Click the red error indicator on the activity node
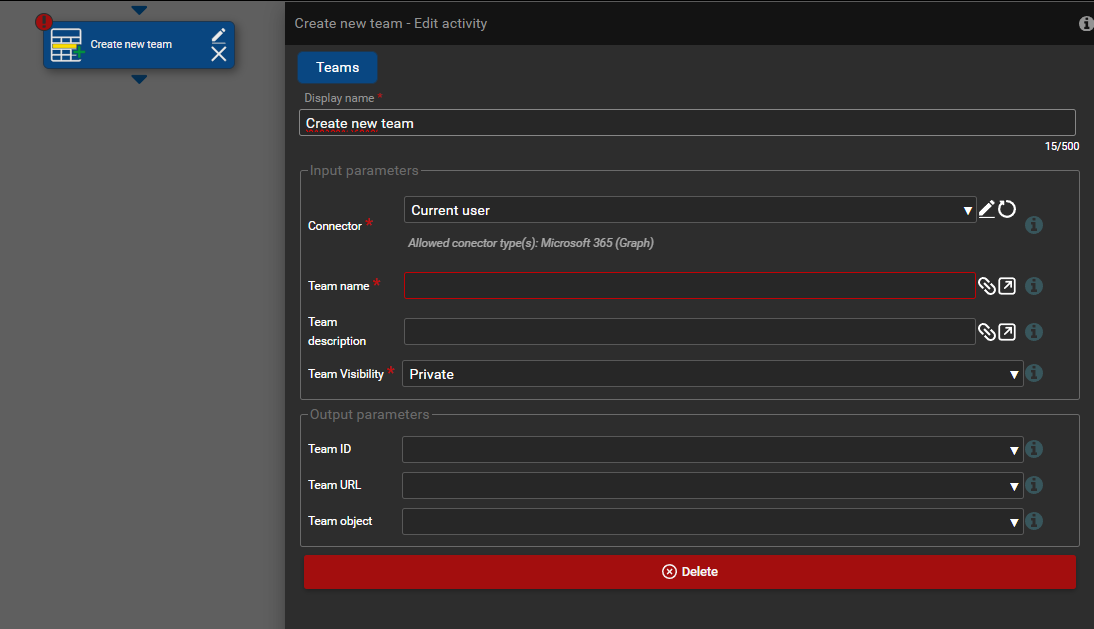1094x629 pixels. (44, 21)
